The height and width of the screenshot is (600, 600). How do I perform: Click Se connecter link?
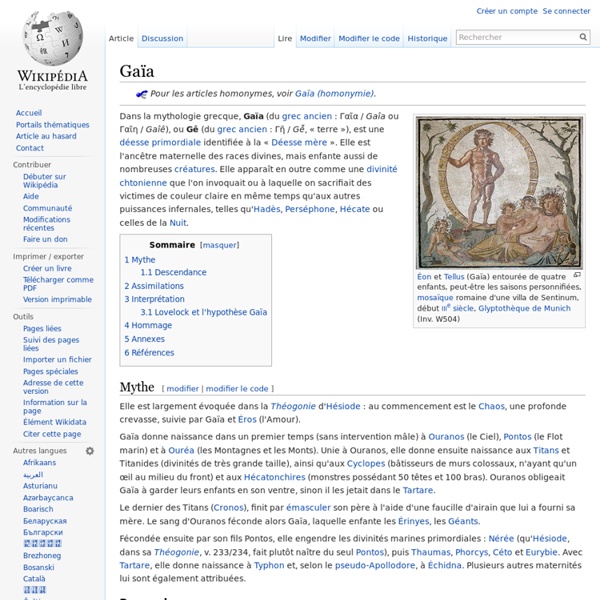566,11
